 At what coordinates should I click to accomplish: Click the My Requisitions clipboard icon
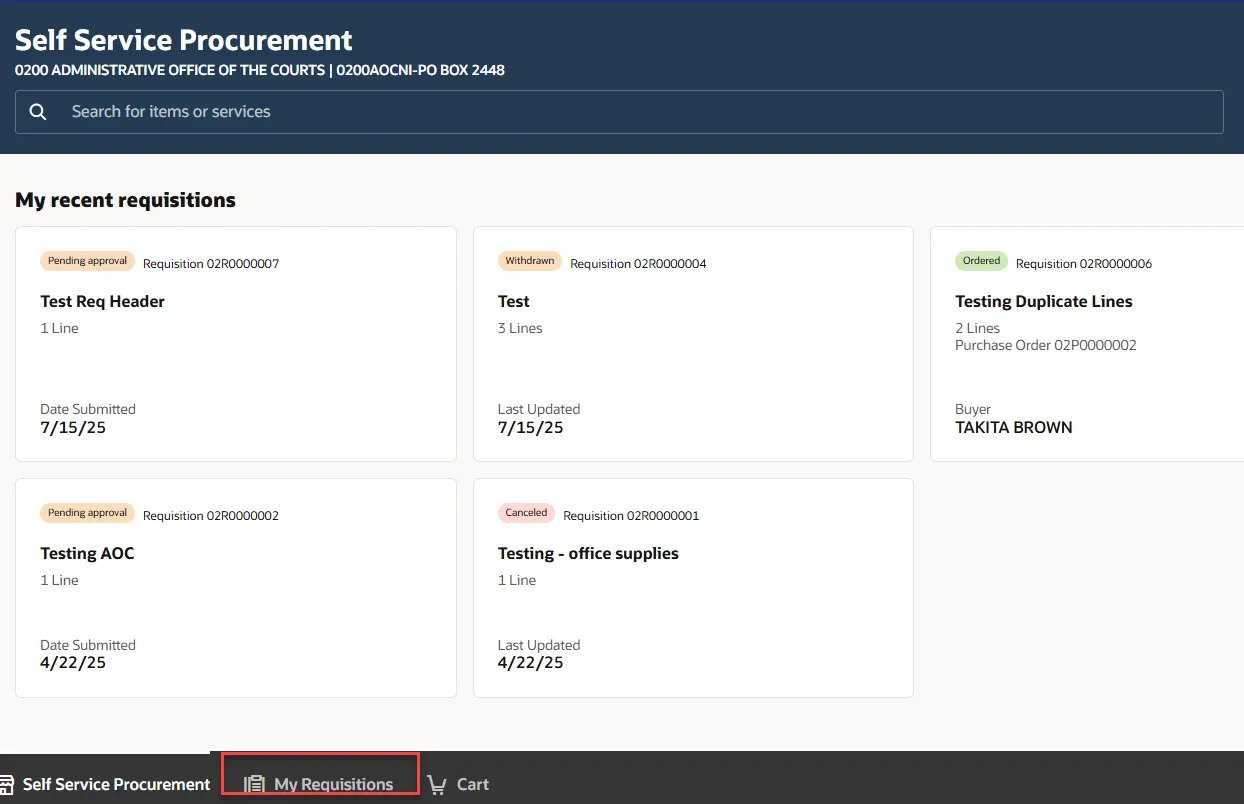coord(255,785)
